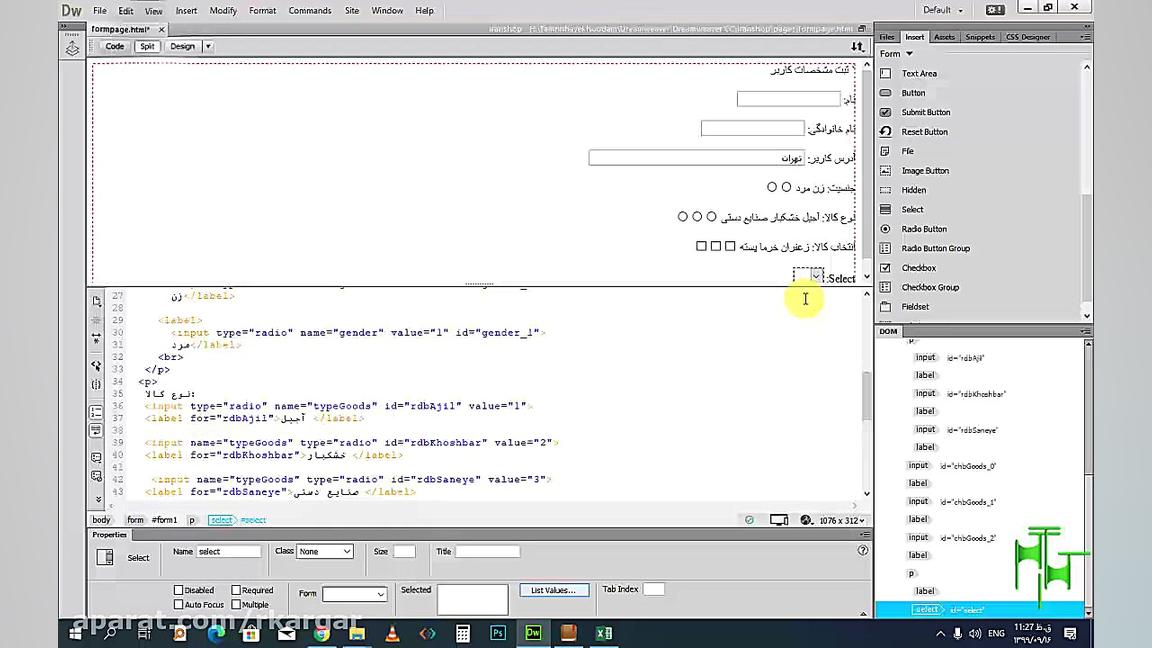Viewport: 1152px width, 648px height.
Task: Switch to Split view
Action: [147, 46]
